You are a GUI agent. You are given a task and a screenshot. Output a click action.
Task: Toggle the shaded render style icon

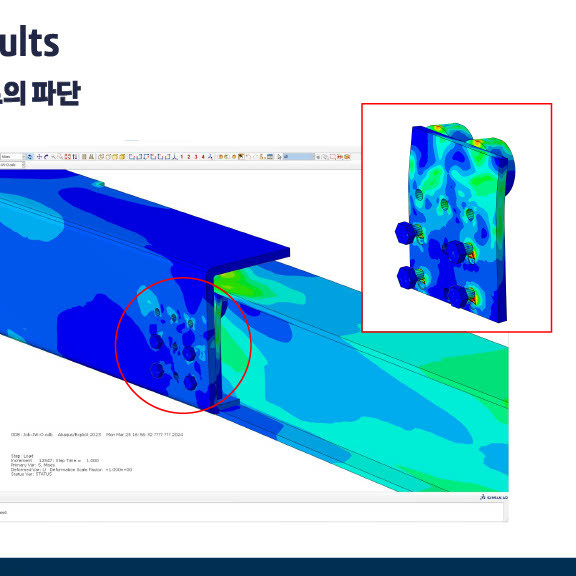coord(122,157)
